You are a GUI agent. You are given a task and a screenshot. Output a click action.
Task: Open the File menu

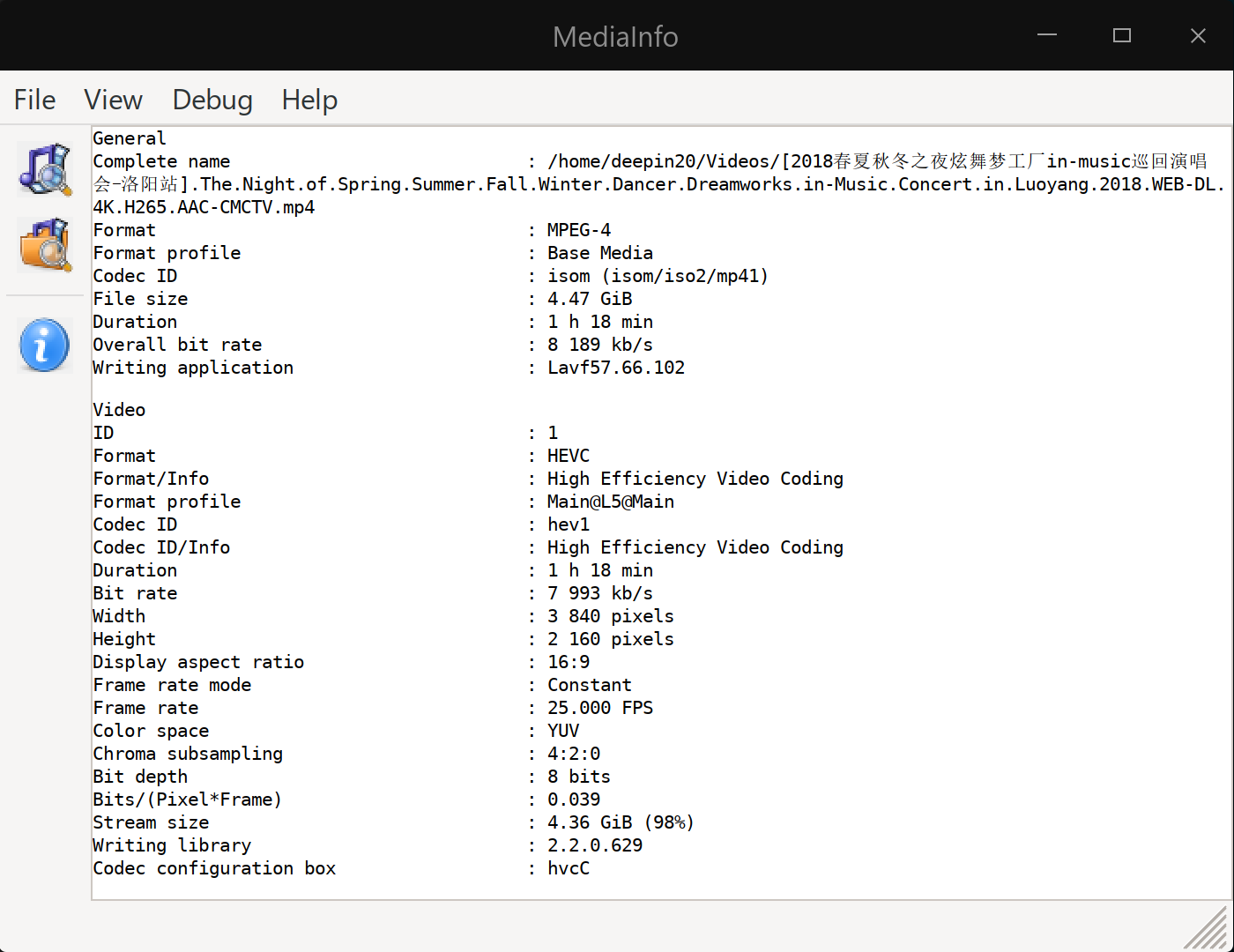tap(35, 100)
